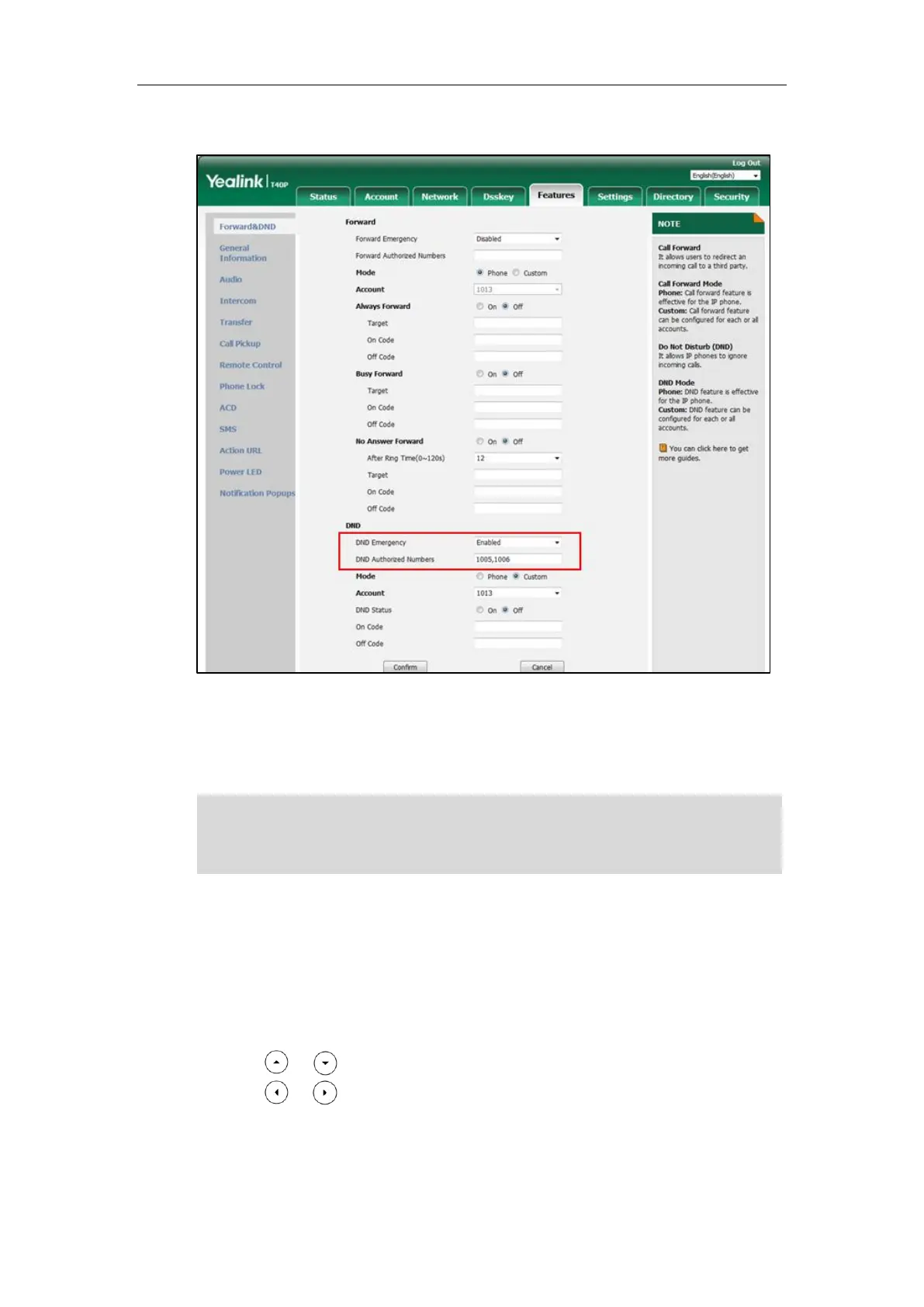
Task: Turn Always Forward Off
Action: coord(505,307)
